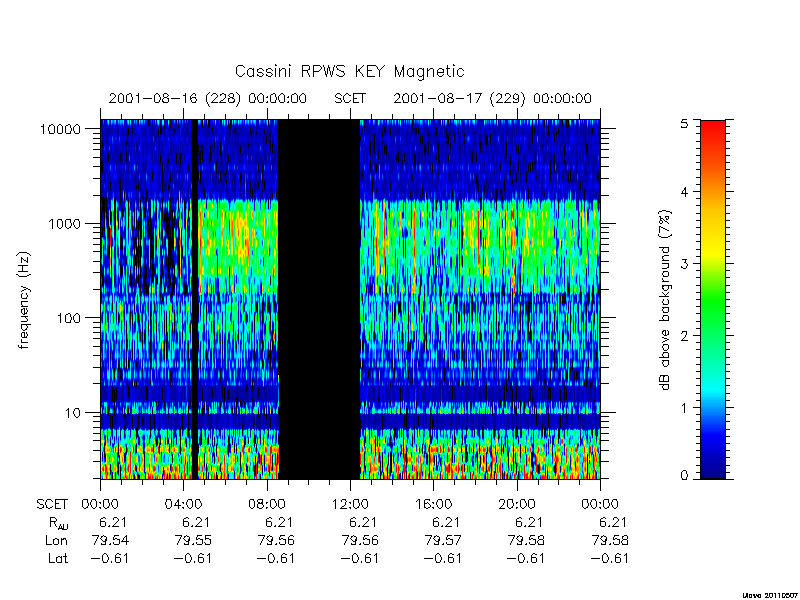Click the colorbar tick label 3

click(x=684, y=264)
